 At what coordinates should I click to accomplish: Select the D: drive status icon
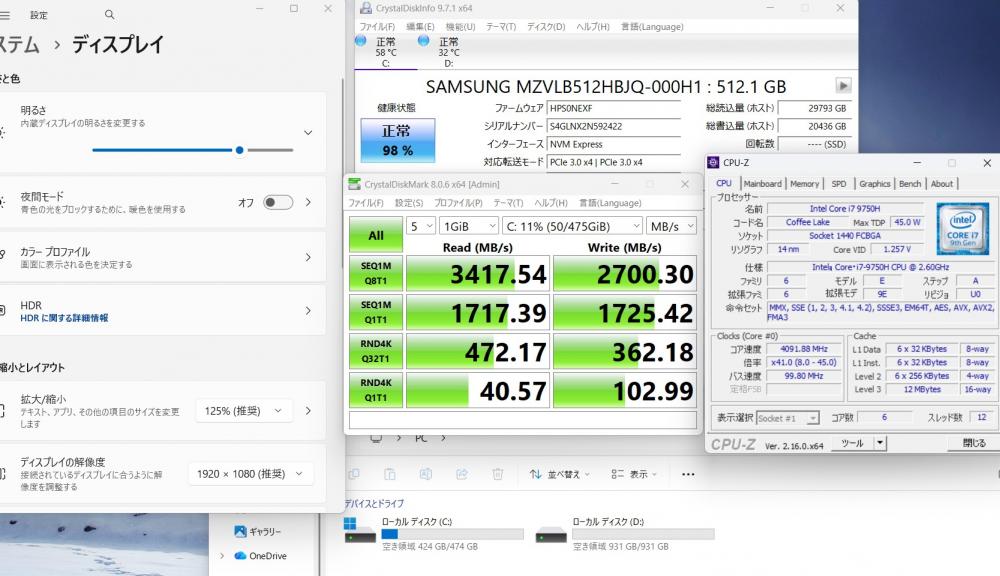pyautogui.click(x=423, y=41)
